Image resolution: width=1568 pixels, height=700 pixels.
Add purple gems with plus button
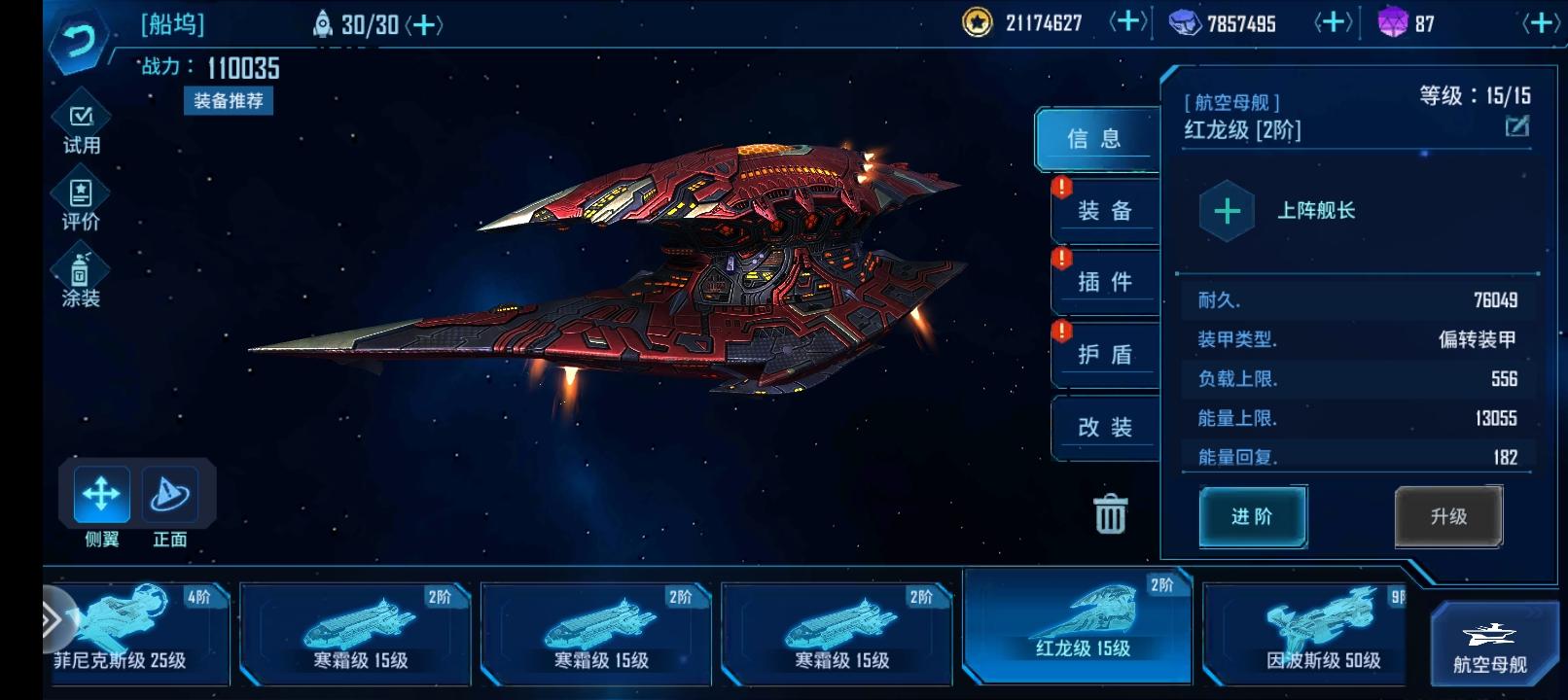coord(1543,21)
